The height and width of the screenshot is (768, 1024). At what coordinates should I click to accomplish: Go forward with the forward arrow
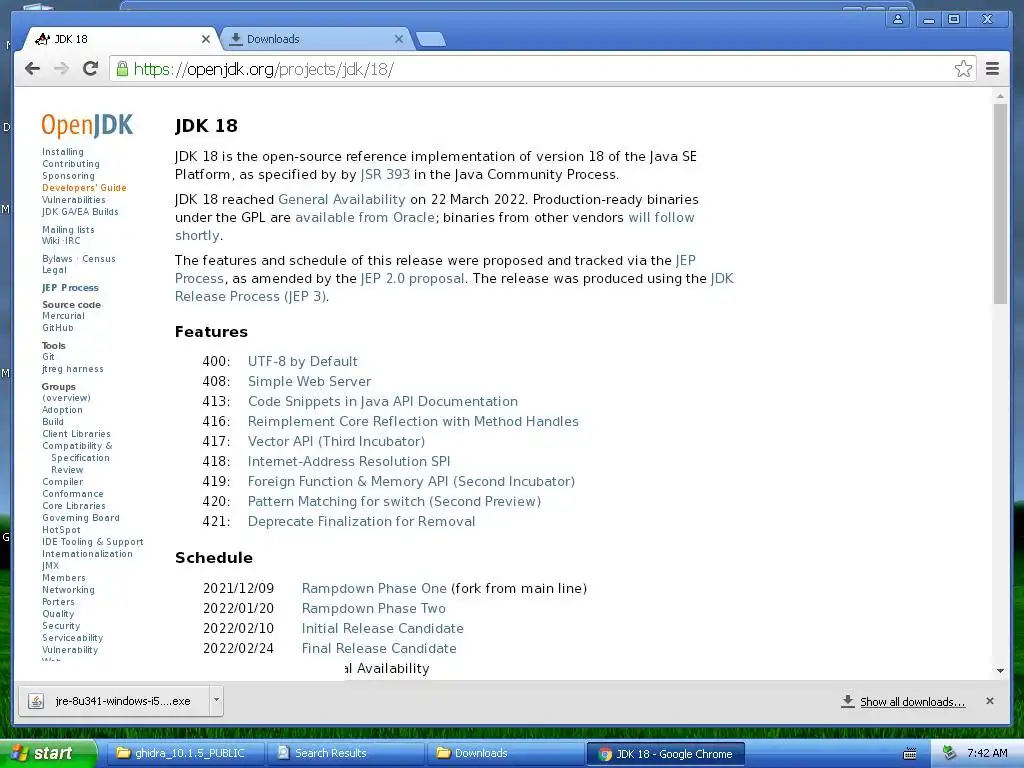tap(61, 69)
